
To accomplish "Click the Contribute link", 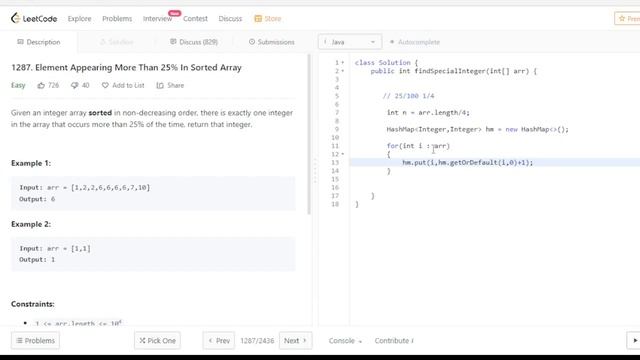I will [x=394, y=340].
